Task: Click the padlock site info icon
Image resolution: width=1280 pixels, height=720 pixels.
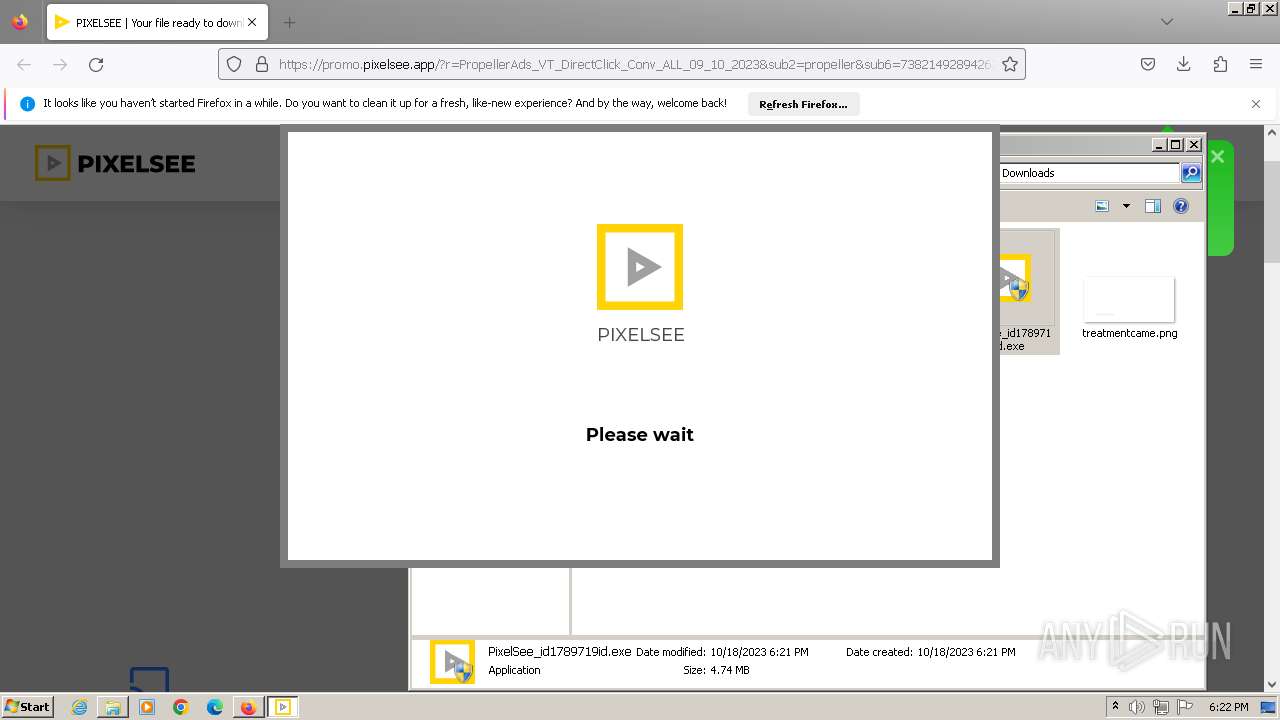Action: (262, 64)
